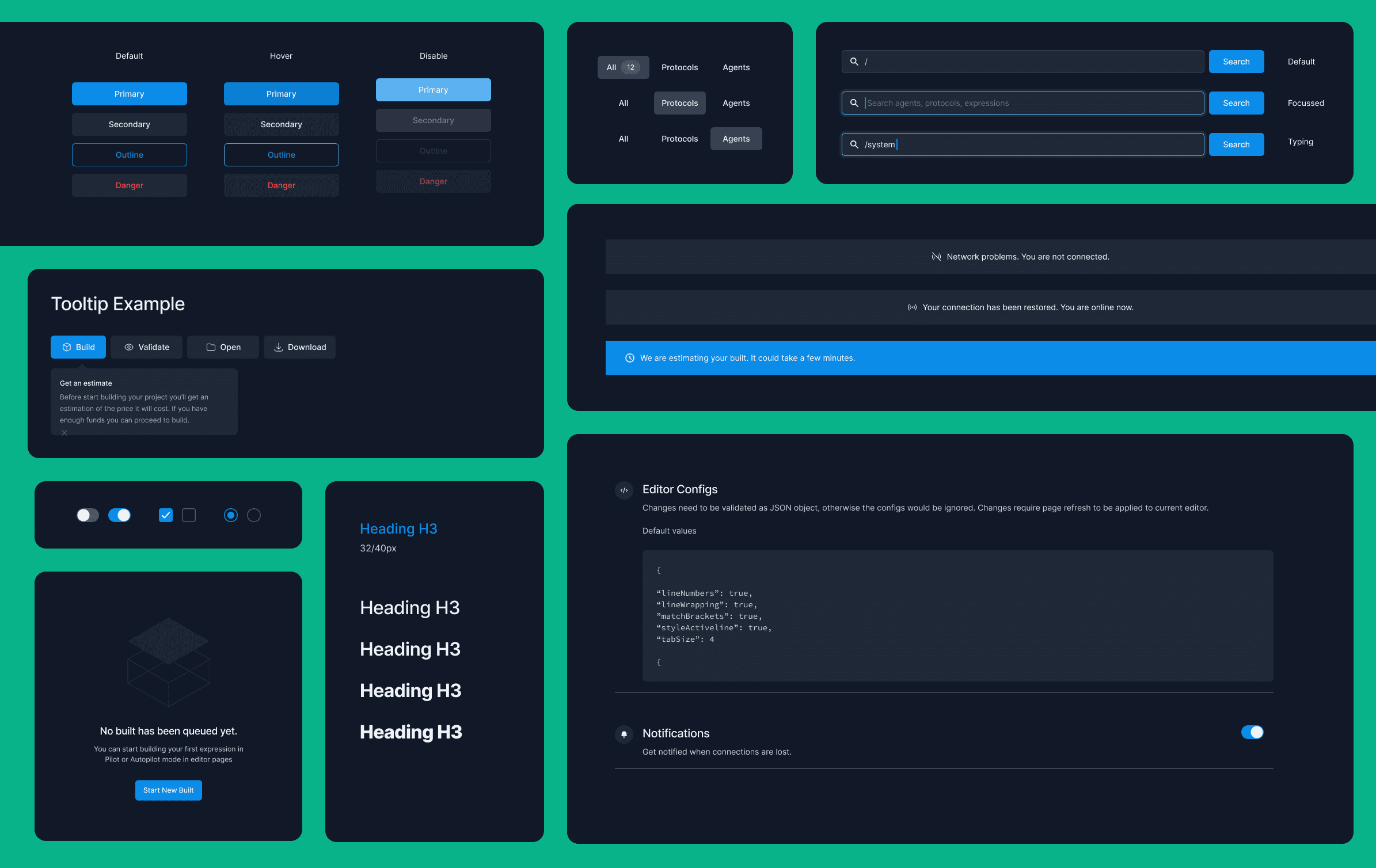Click the cube icon on Build button
The image size is (1376, 868).
point(67,347)
